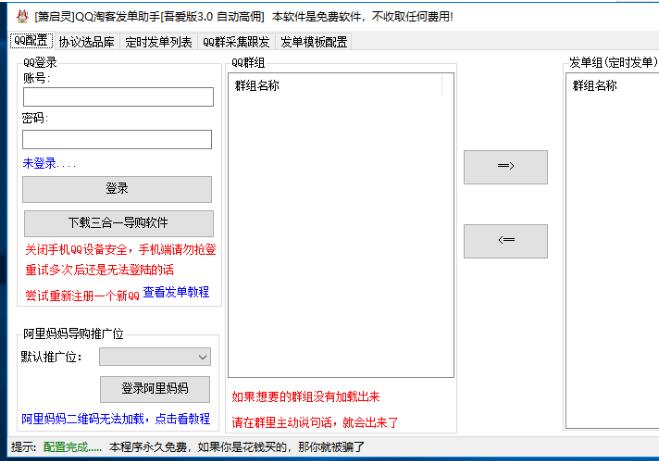Open the 阿里妈妈二维码无法加载 tutorial link
The height and width of the screenshot is (461, 659).
pyautogui.click(x=116, y=419)
